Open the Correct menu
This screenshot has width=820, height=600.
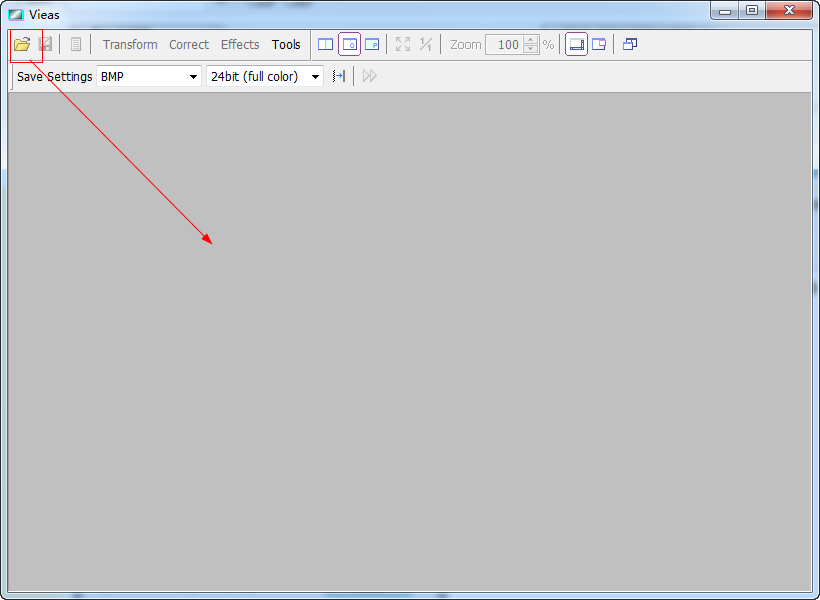click(189, 44)
